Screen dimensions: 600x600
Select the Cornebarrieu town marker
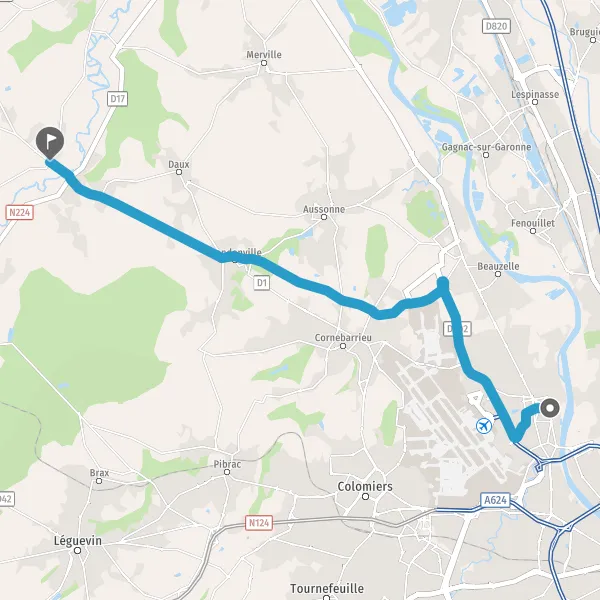(343, 346)
